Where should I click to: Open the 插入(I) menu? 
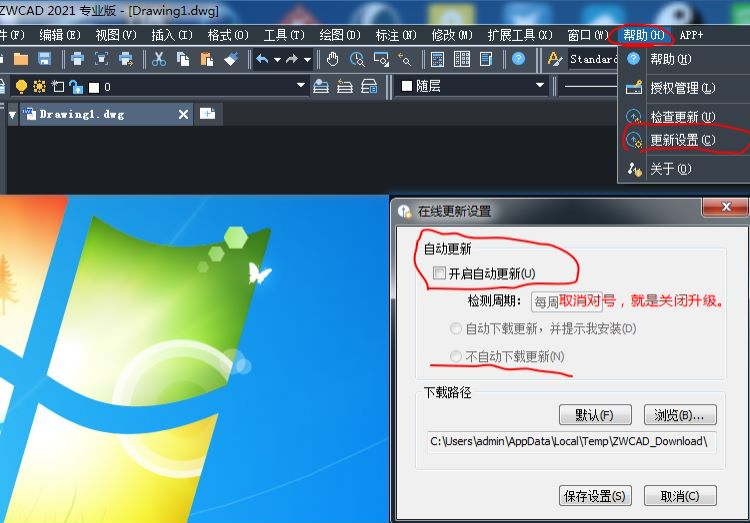(172, 35)
